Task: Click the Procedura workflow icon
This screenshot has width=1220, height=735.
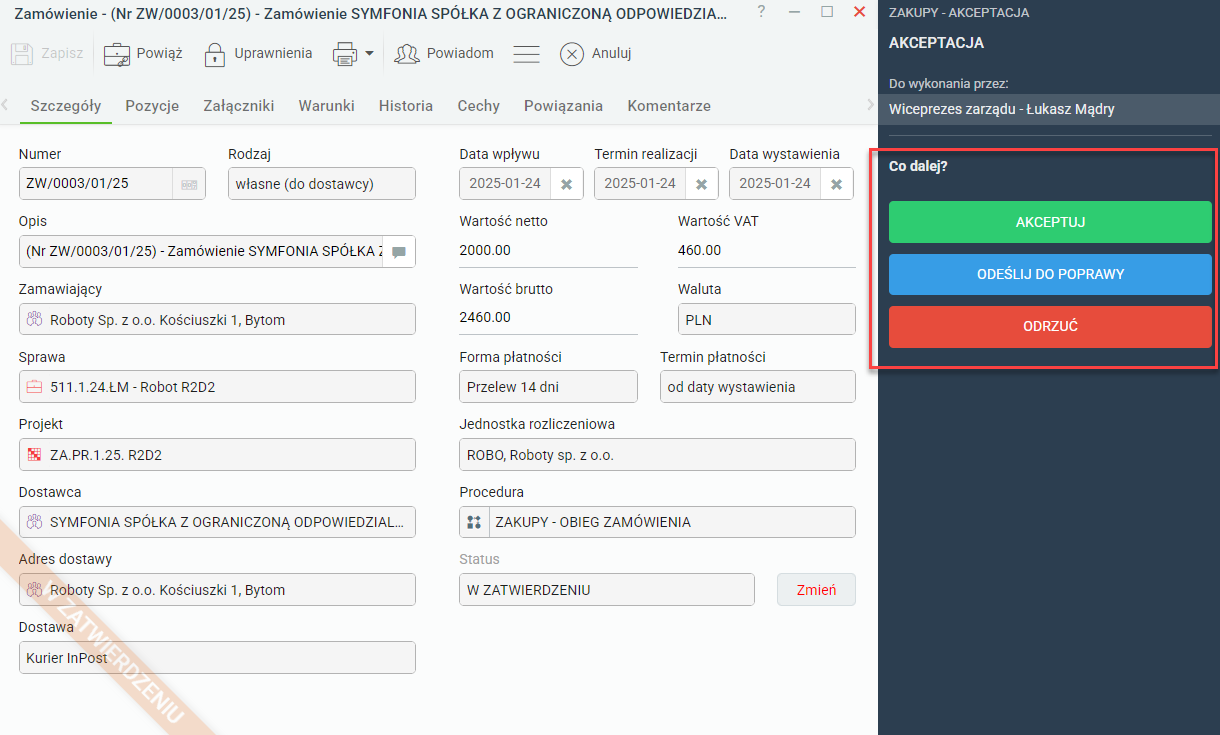Action: coord(474,522)
